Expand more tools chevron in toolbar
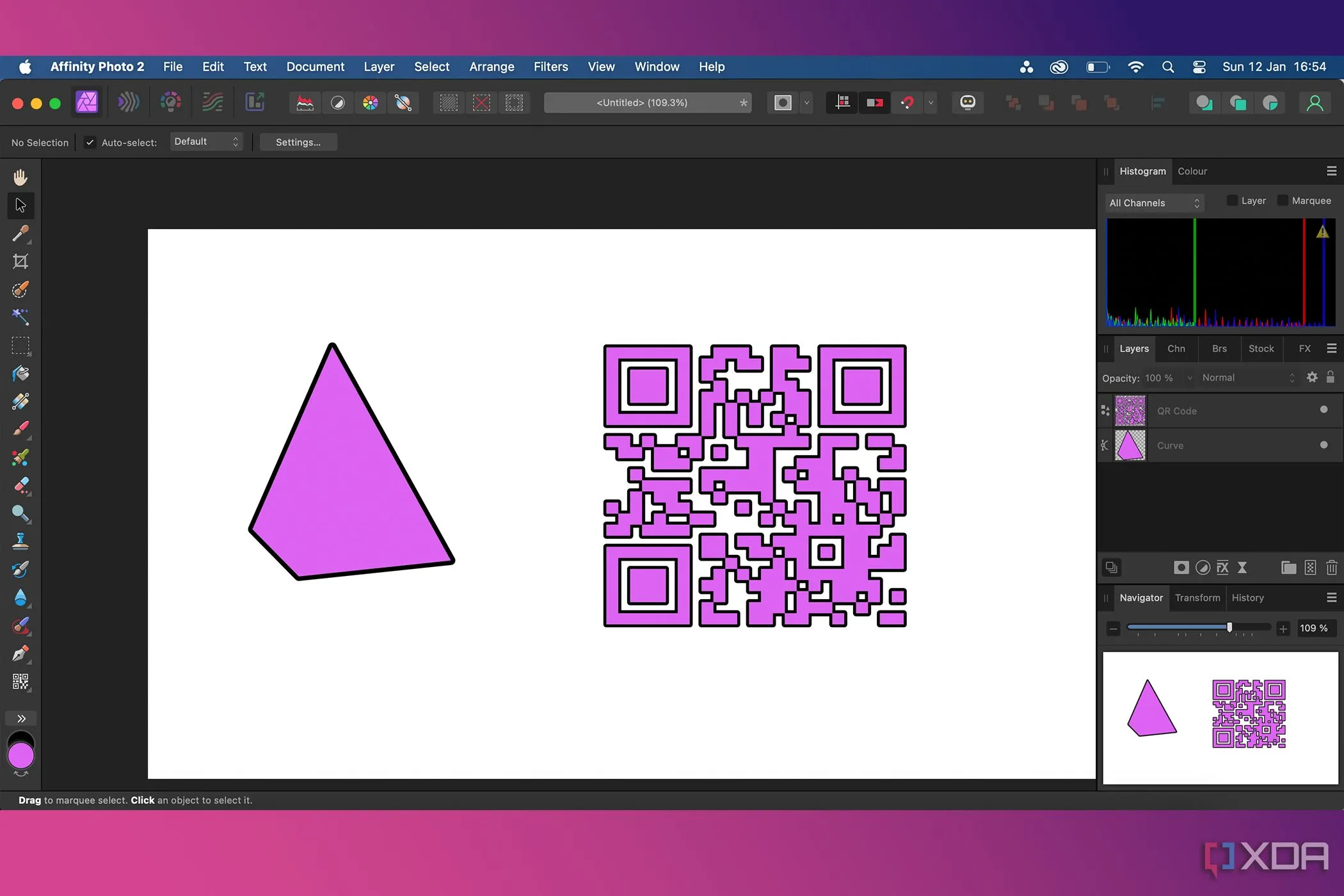Image resolution: width=1344 pixels, height=896 pixels. [21, 718]
